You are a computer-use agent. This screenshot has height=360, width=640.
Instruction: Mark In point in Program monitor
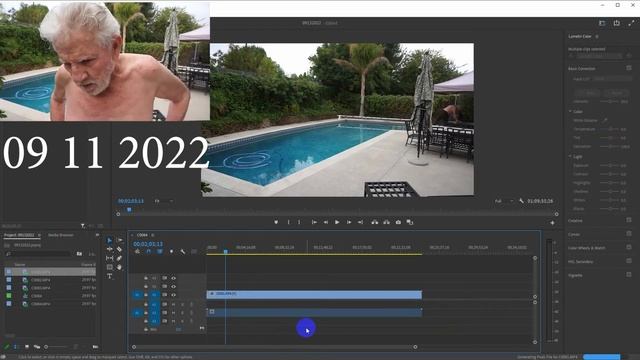288,222
